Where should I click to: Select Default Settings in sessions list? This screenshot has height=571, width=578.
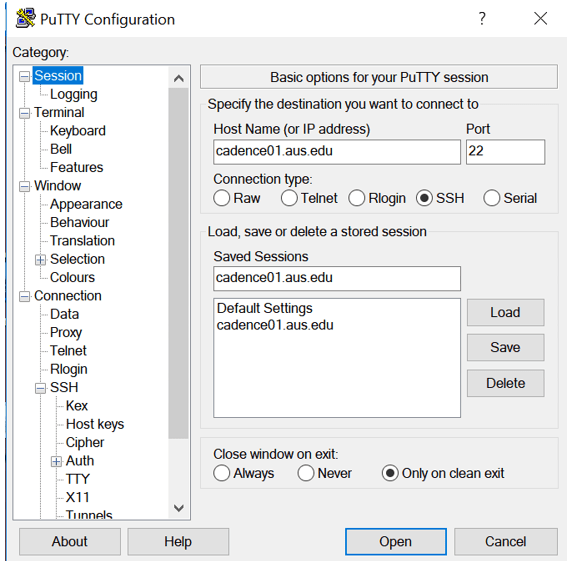(265, 308)
